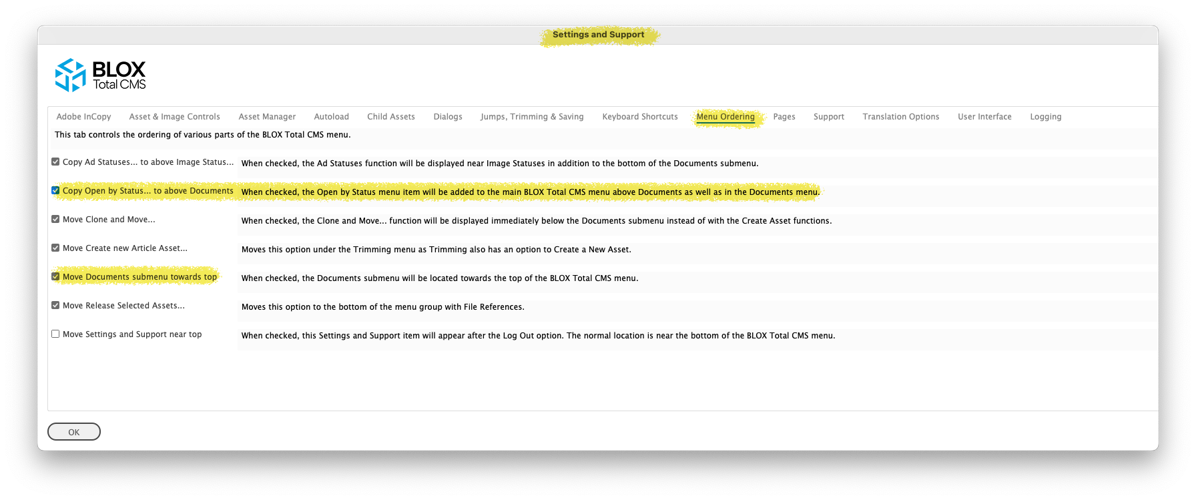Click the Open by Status description text
The image size is (1196, 500).
[x=530, y=192]
